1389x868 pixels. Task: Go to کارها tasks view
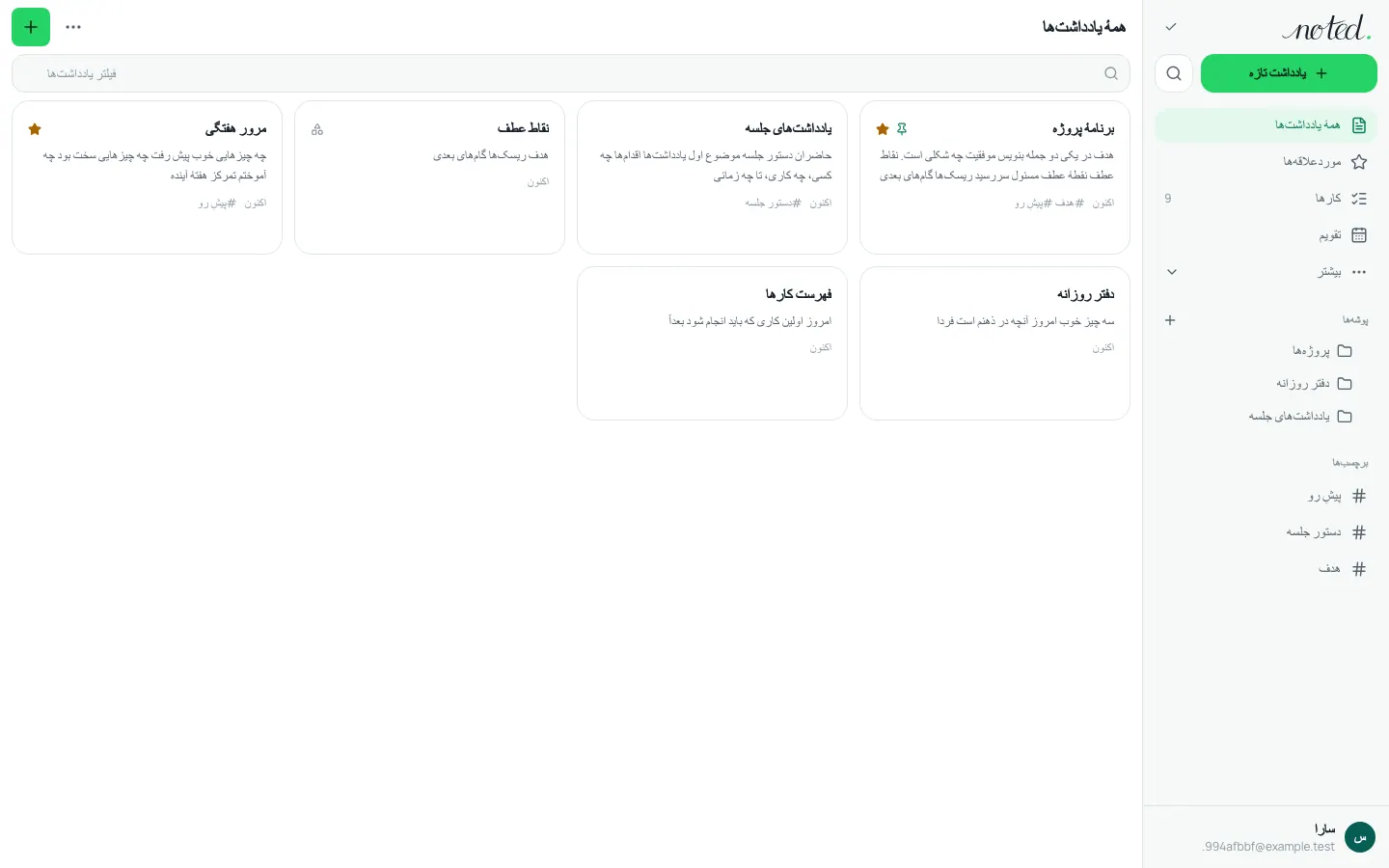tap(1266, 199)
